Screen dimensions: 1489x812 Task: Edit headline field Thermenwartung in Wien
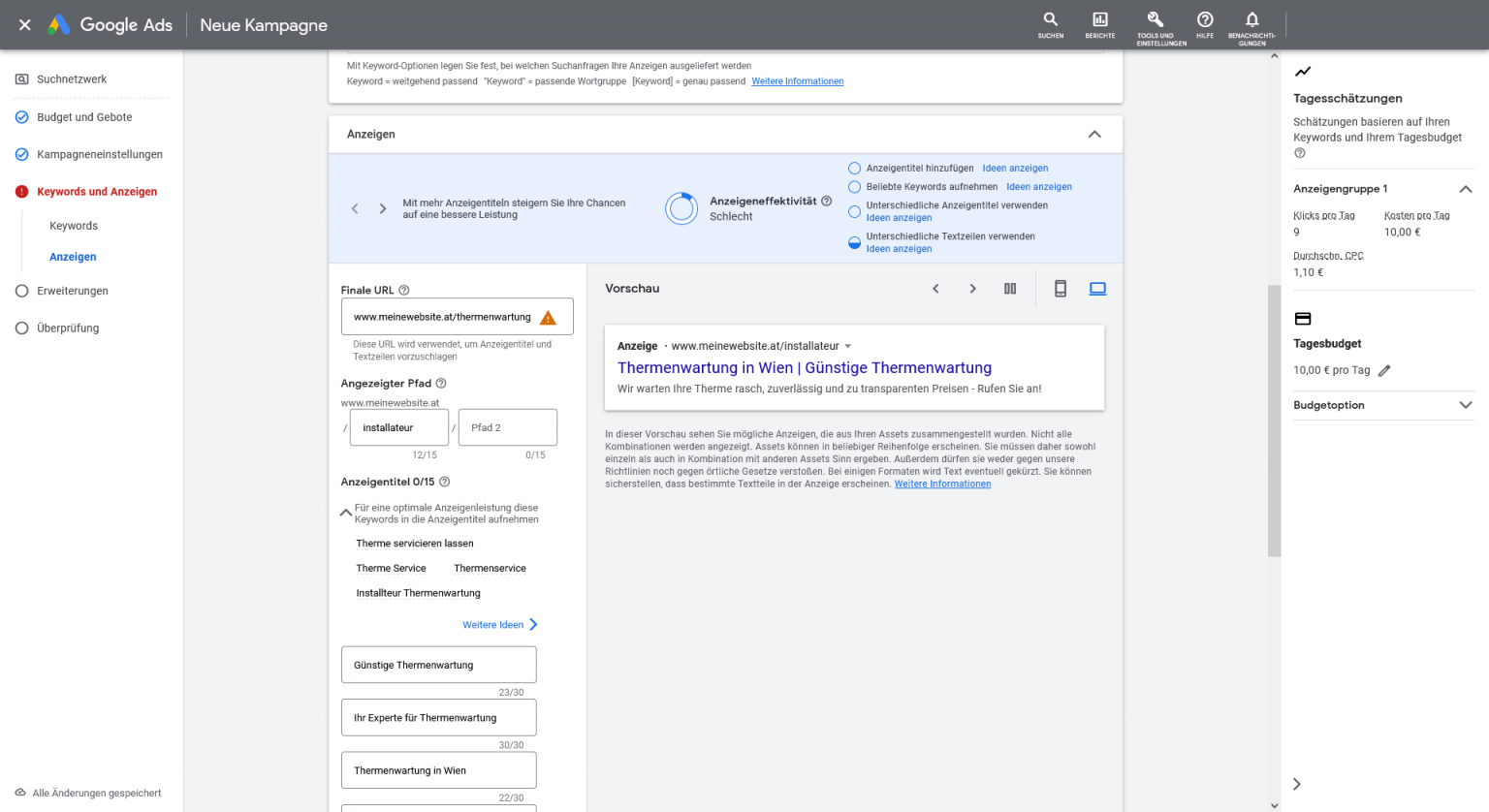(439, 770)
